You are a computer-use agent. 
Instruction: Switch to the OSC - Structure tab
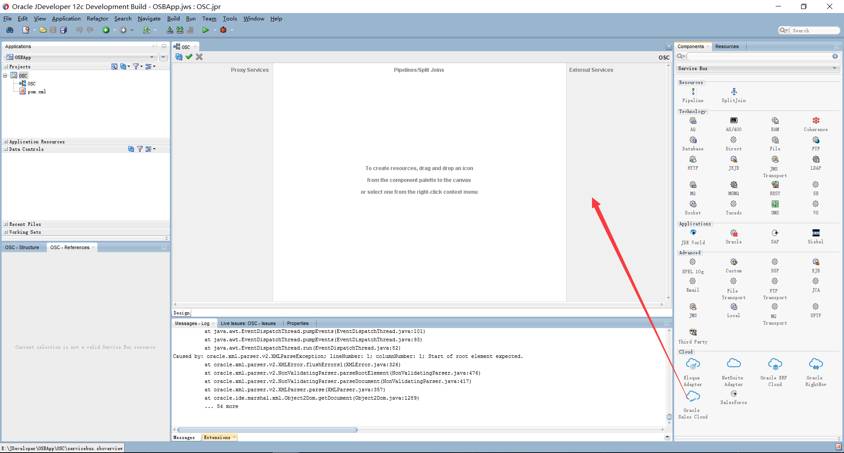click(22, 247)
